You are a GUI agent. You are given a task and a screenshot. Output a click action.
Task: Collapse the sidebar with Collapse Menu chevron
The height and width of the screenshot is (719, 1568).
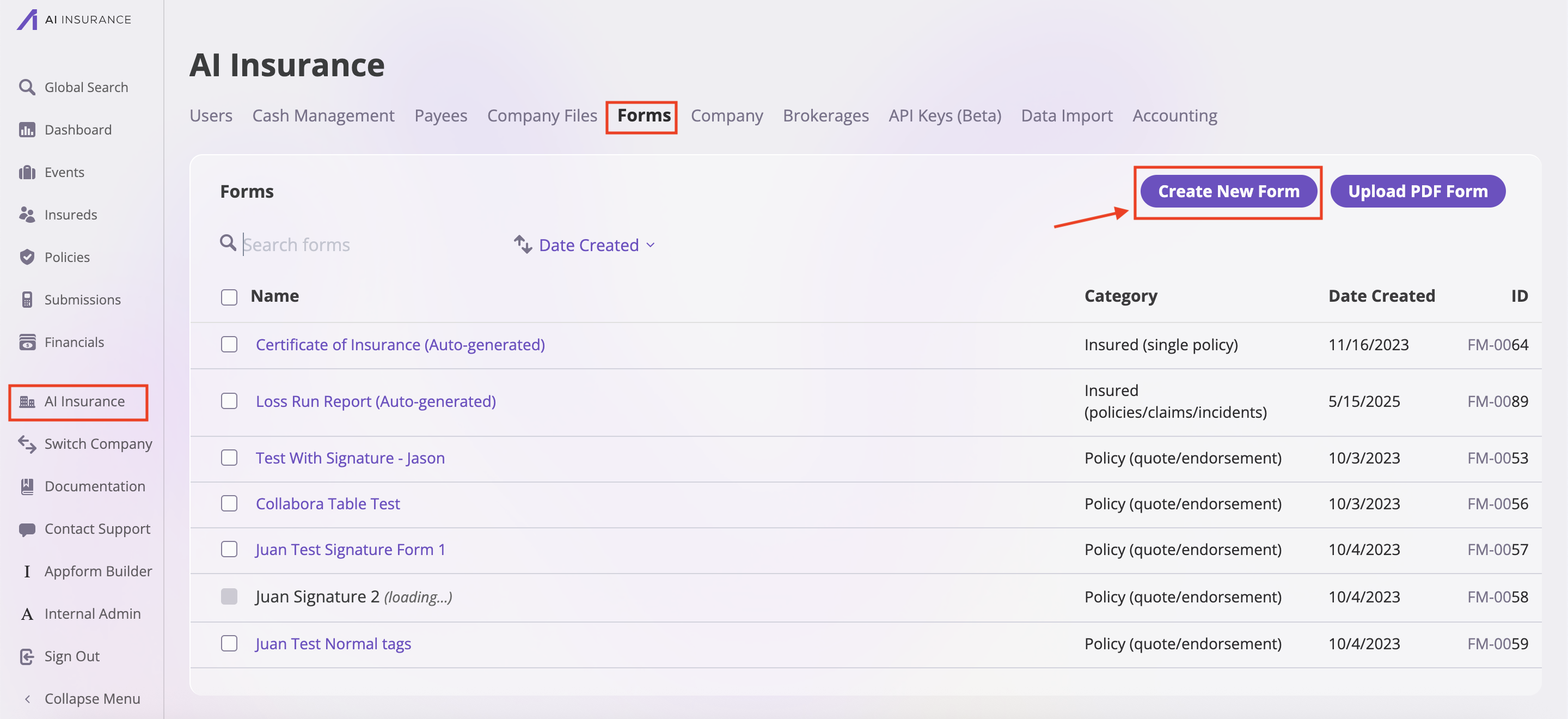pyautogui.click(x=27, y=699)
